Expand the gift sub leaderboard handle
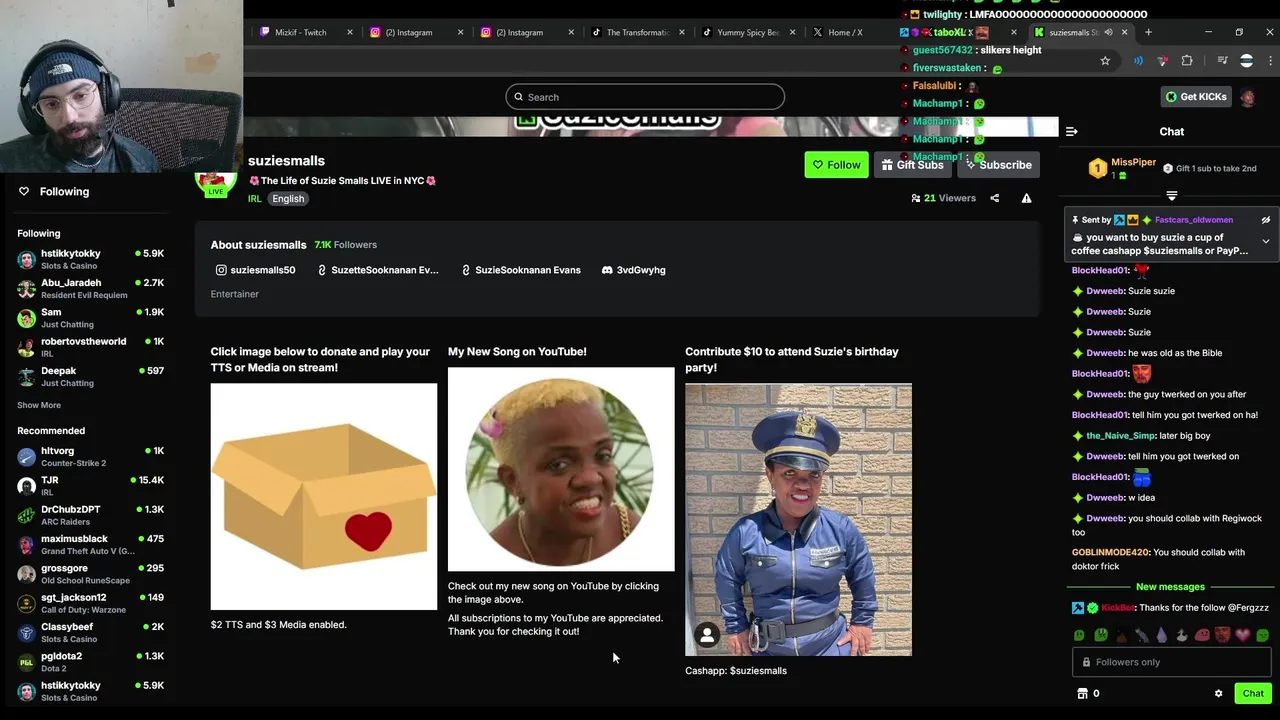 coord(1172,196)
